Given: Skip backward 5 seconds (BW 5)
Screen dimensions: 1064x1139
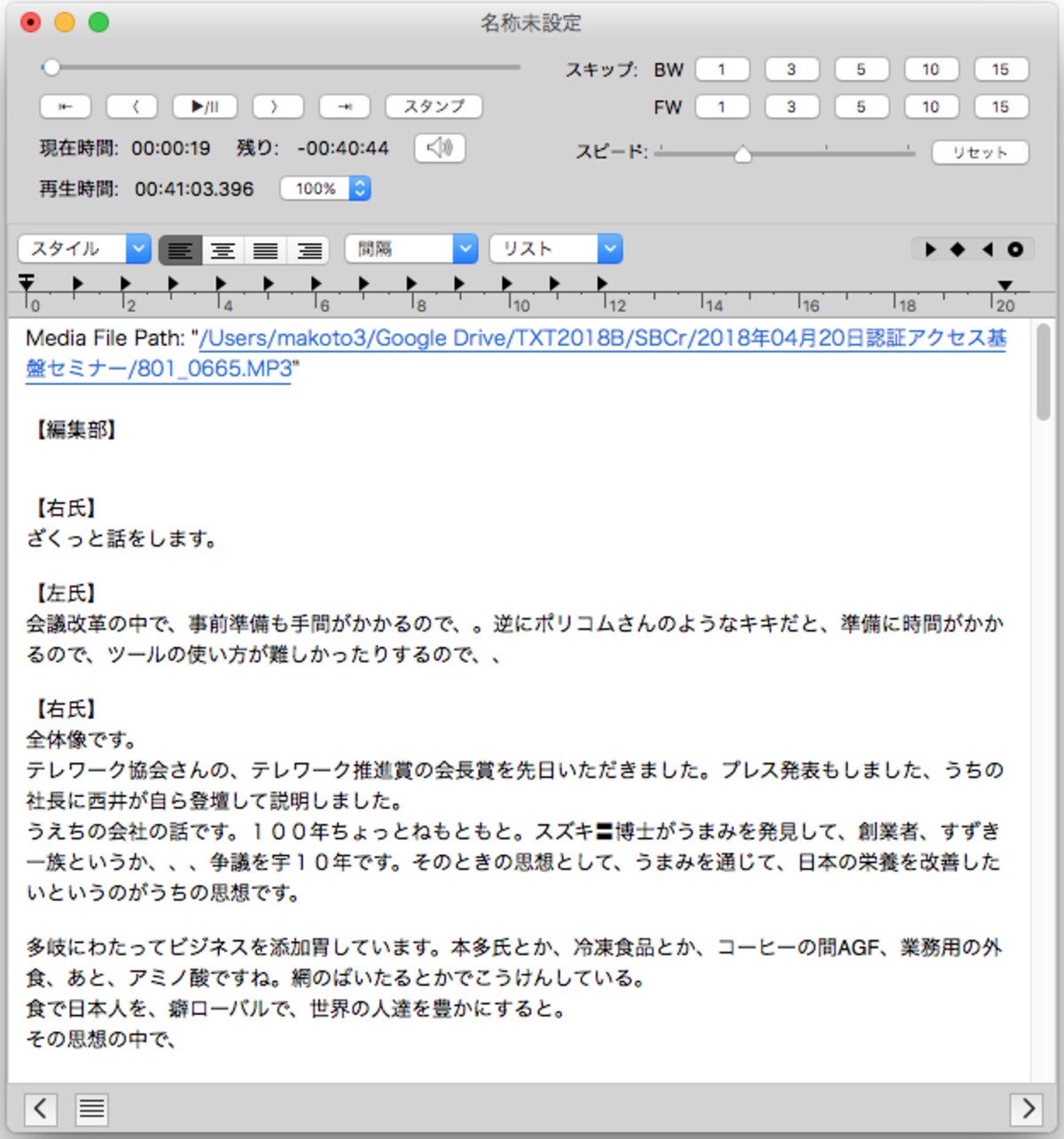Looking at the screenshot, I should tap(861, 69).
